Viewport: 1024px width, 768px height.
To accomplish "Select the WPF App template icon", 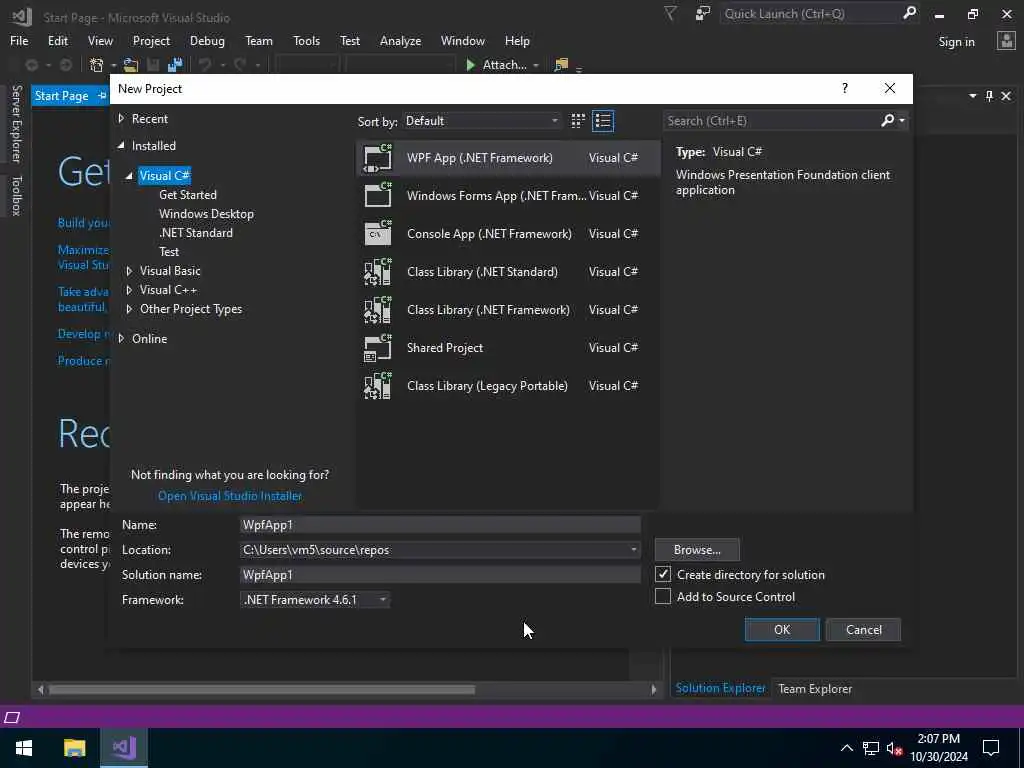I will coord(377,158).
